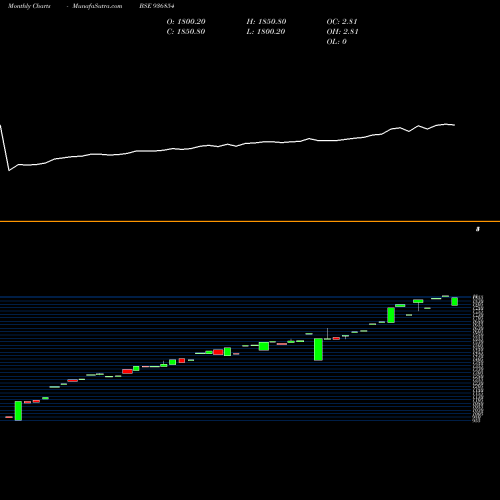This screenshot has width=500, height=500.
Task: Click the sharp dip on the white line chart
Action: coord(9,170)
